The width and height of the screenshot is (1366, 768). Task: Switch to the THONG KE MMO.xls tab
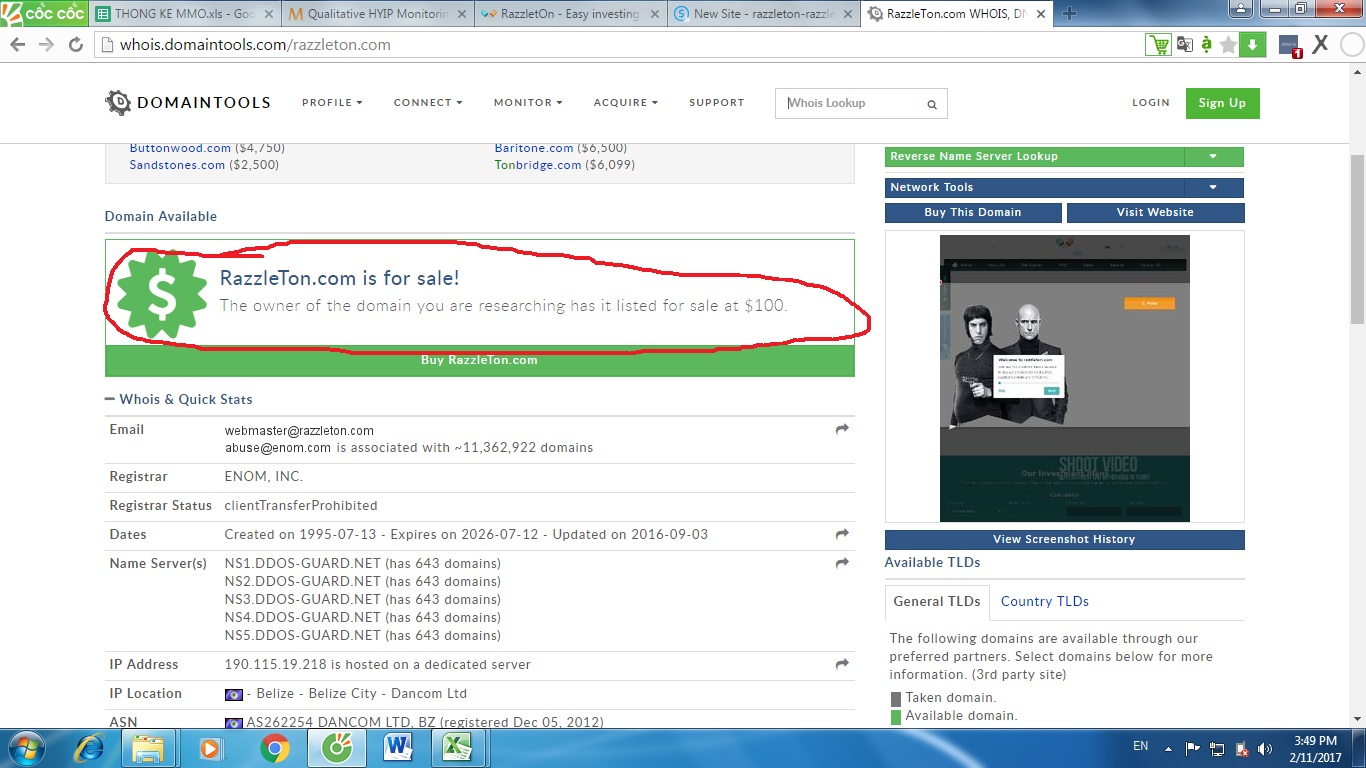[x=184, y=14]
